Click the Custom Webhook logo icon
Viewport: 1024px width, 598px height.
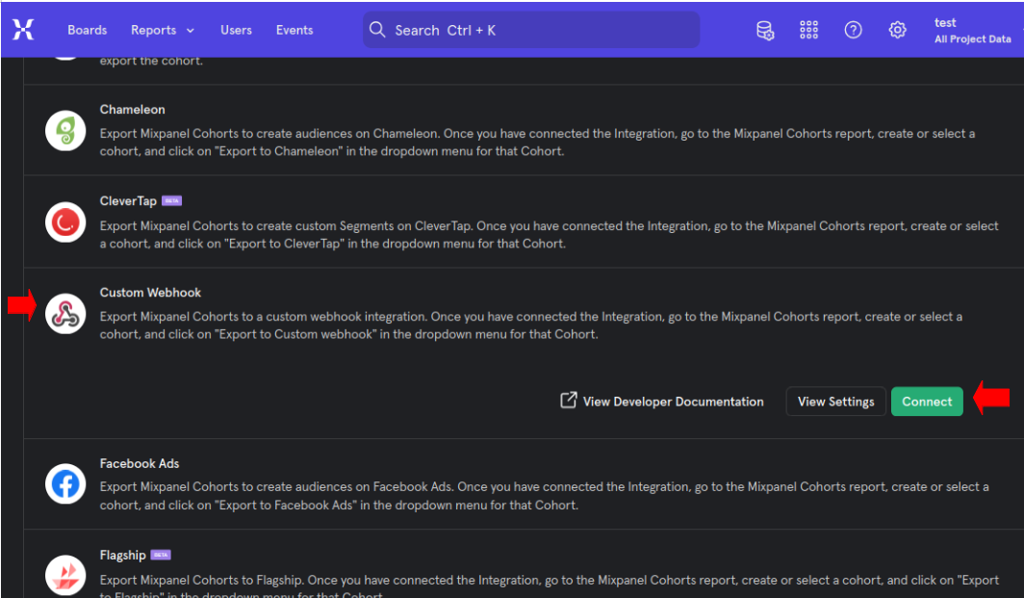click(65, 313)
